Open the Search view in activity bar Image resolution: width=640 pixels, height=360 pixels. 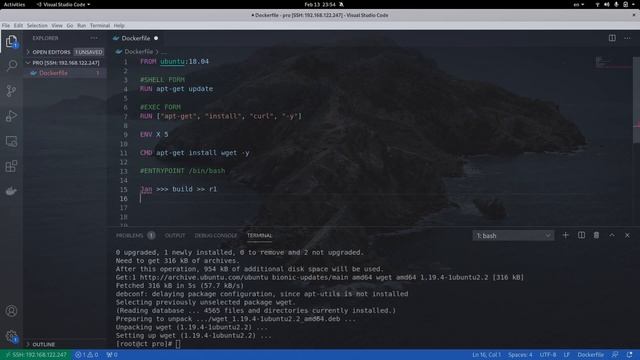(x=11, y=65)
